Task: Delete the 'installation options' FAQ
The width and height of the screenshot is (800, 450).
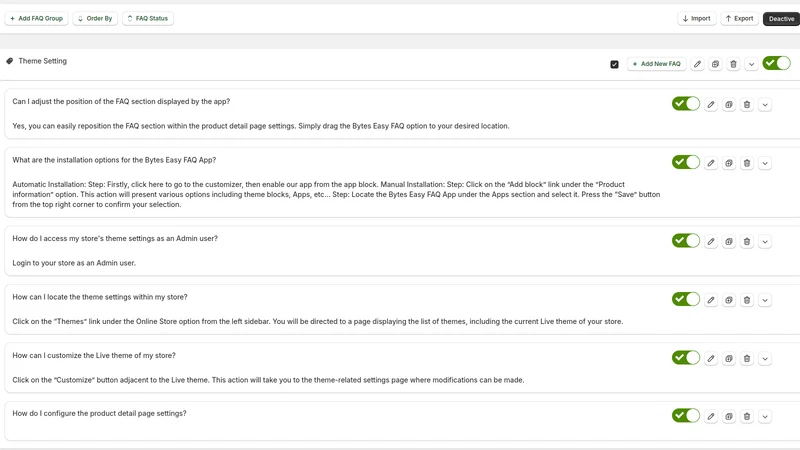Action: (x=746, y=163)
